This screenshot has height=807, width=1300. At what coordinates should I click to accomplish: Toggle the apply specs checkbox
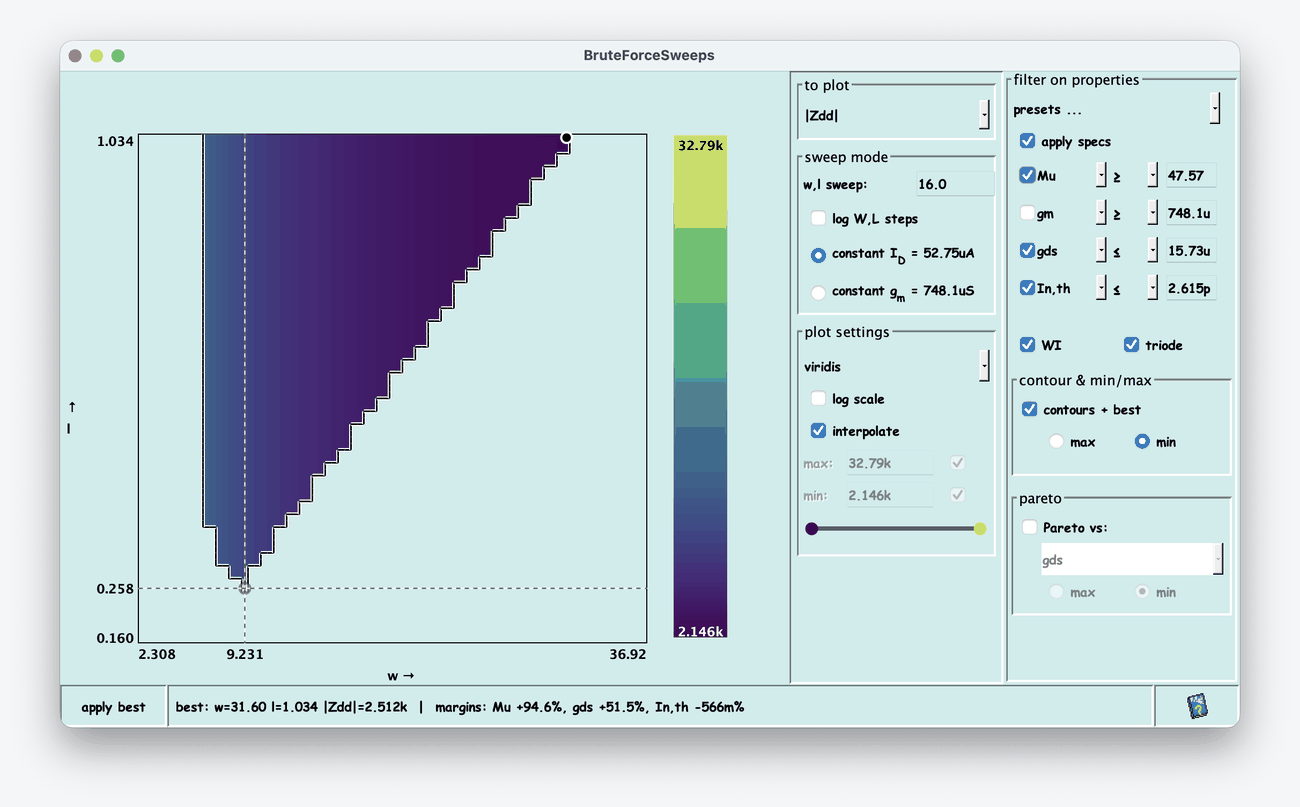pyautogui.click(x=1027, y=142)
